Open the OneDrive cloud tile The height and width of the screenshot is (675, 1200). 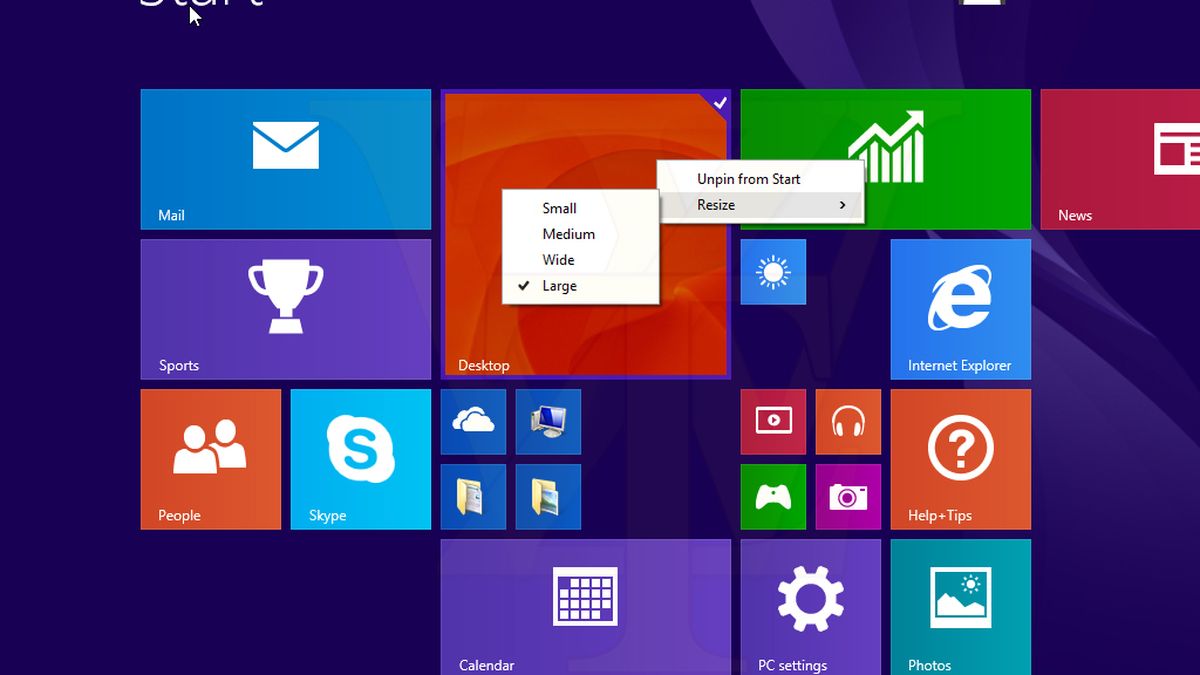pos(473,421)
